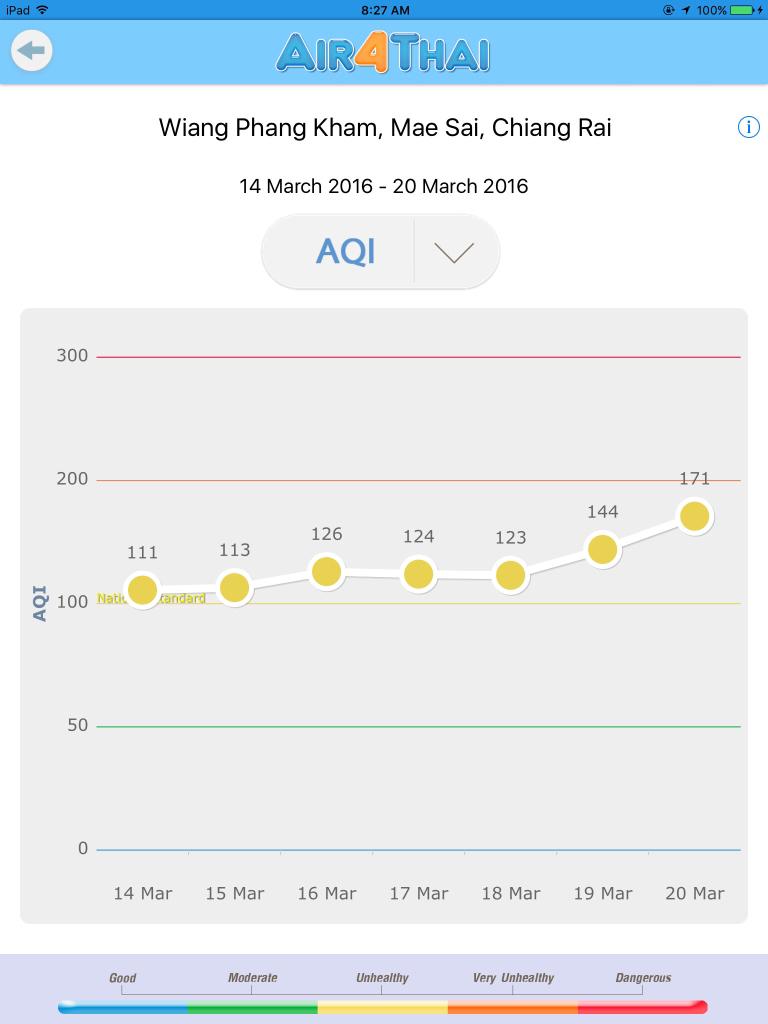Tap the date range 14–20 March 2016

coord(383,186)
